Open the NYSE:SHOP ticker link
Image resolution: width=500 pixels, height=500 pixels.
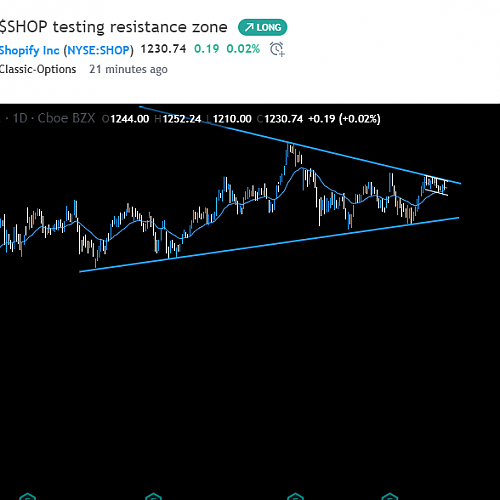pos(98,50)
